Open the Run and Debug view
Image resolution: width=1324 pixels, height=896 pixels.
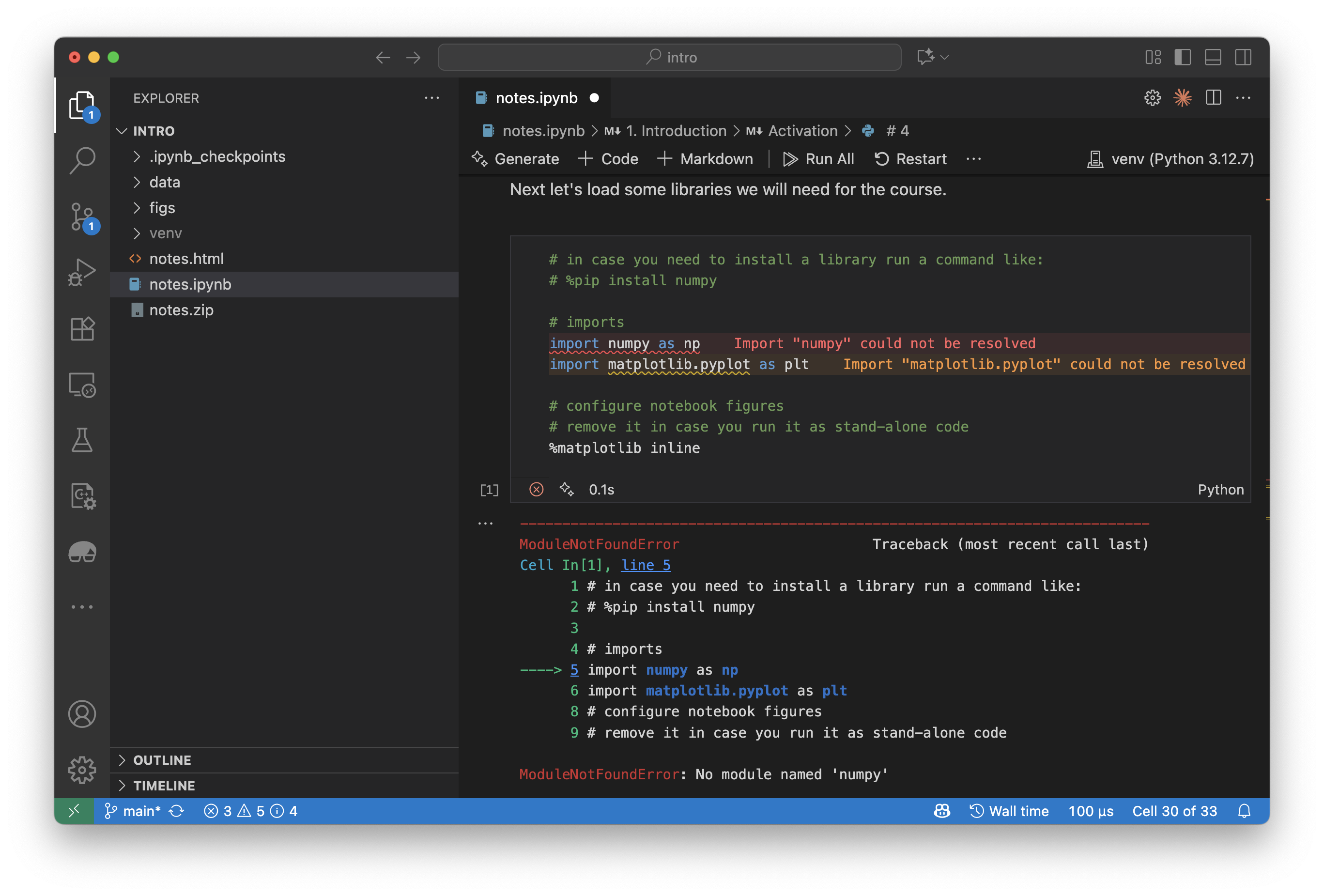click(x=83, y=272)
